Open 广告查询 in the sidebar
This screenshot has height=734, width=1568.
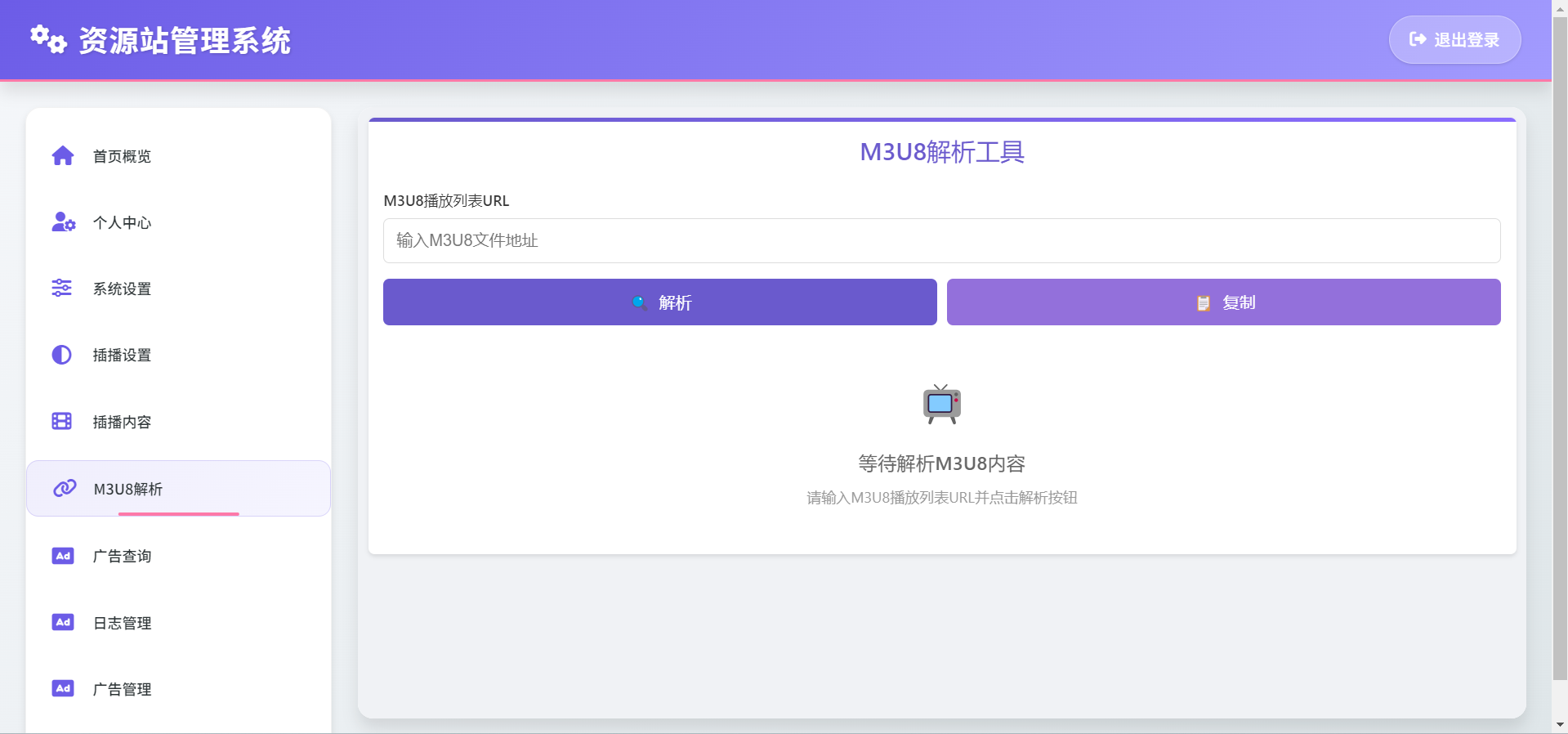179,556
